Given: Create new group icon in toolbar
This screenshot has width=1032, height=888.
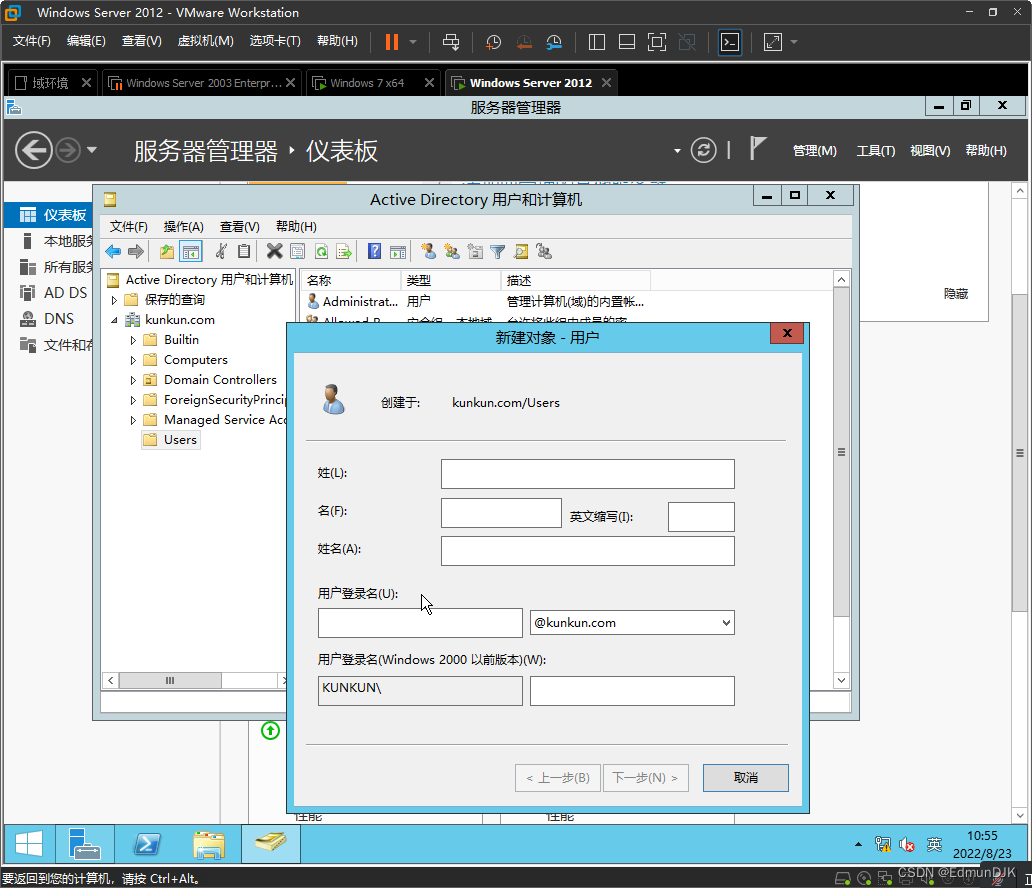Looking at the screenshot, I should click(452, 251).
